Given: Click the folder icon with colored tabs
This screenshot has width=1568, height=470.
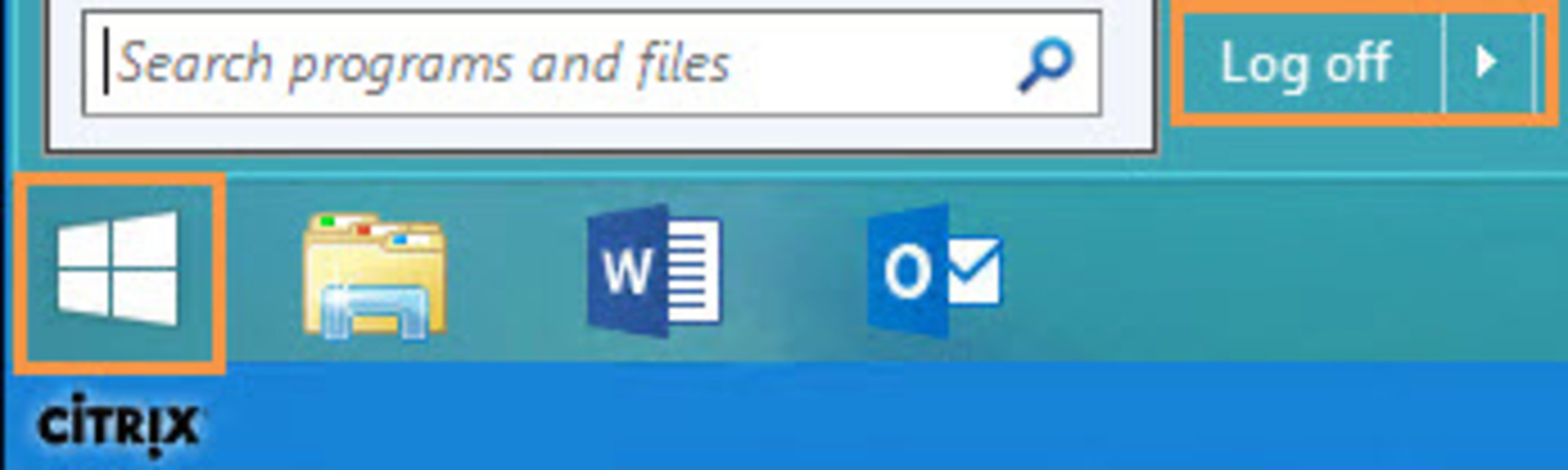Looking at the screenshot, I should coord(375,276).
